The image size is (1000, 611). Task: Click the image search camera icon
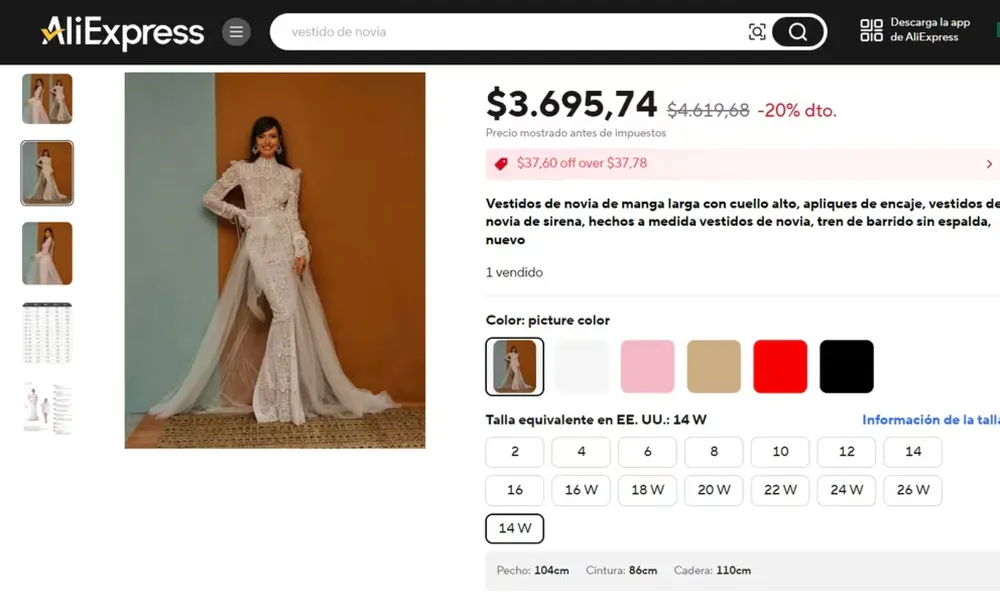coord(757,32)
